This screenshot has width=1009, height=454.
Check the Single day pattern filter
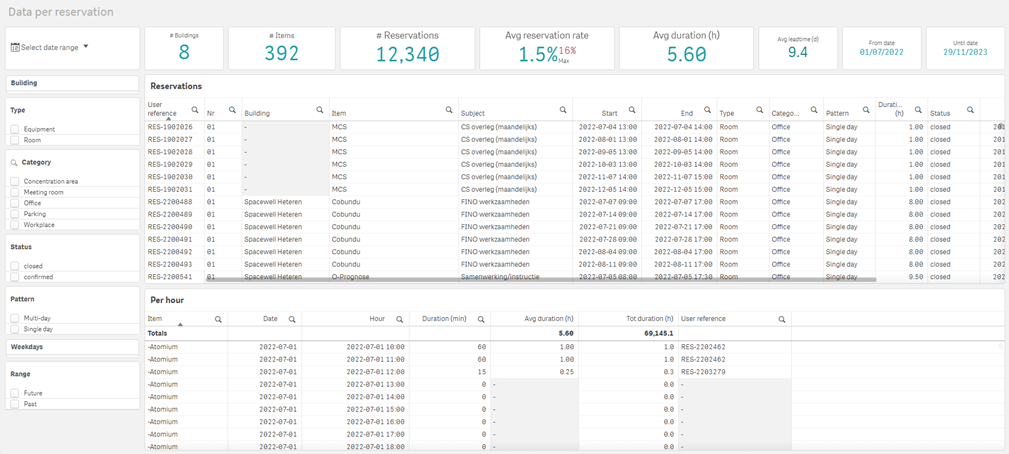pyautogui.click(x=15, y=329)
